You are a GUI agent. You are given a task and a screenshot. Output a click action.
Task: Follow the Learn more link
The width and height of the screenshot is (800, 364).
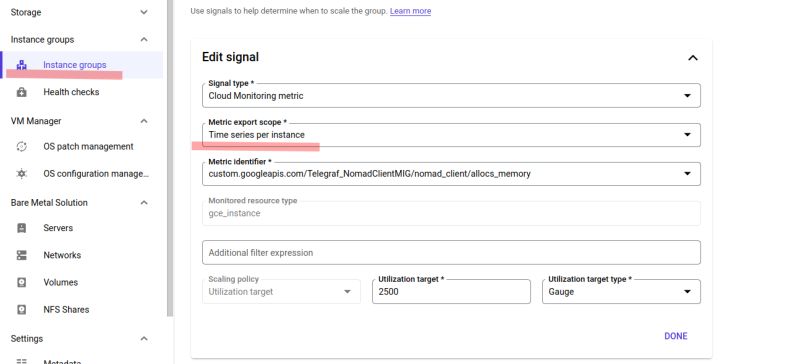coord(410,11)
